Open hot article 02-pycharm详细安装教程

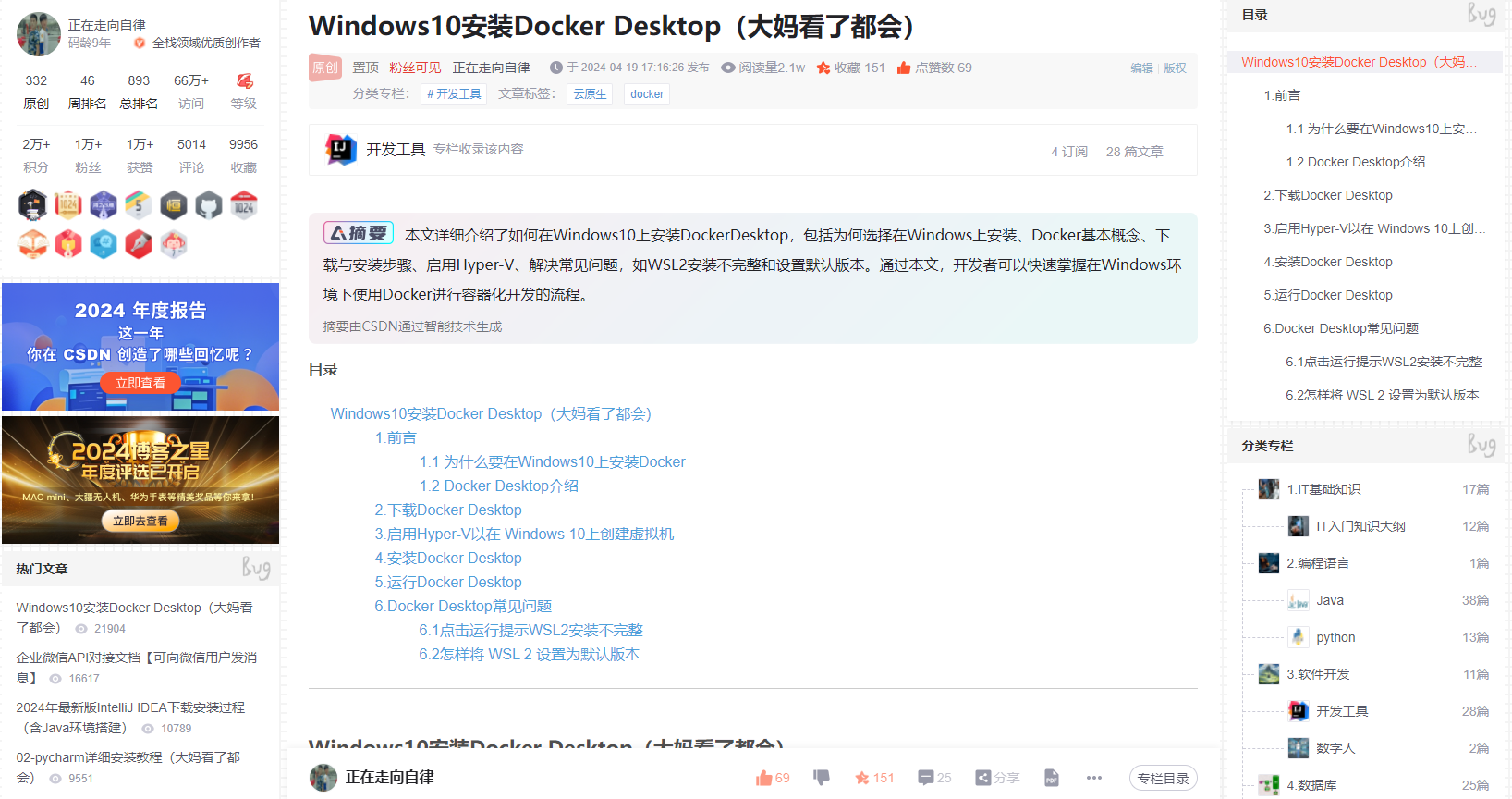pos(128,768)
